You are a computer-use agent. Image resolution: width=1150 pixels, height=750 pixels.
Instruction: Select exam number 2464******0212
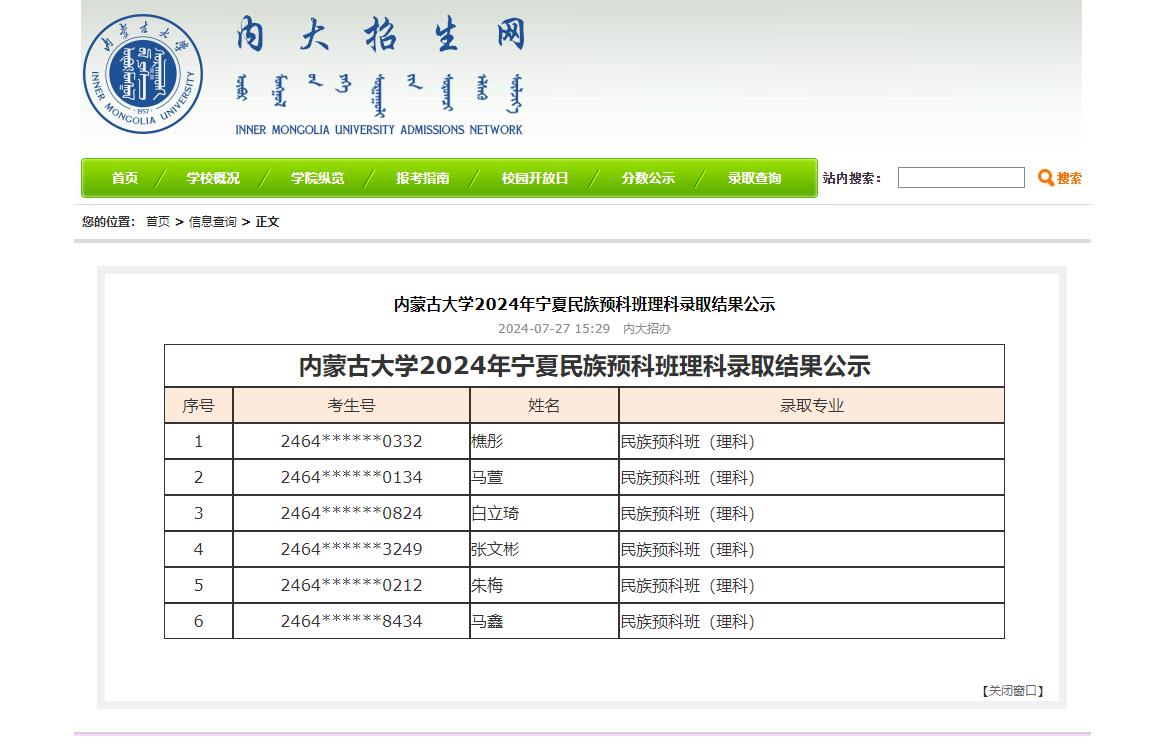[351, 585]
